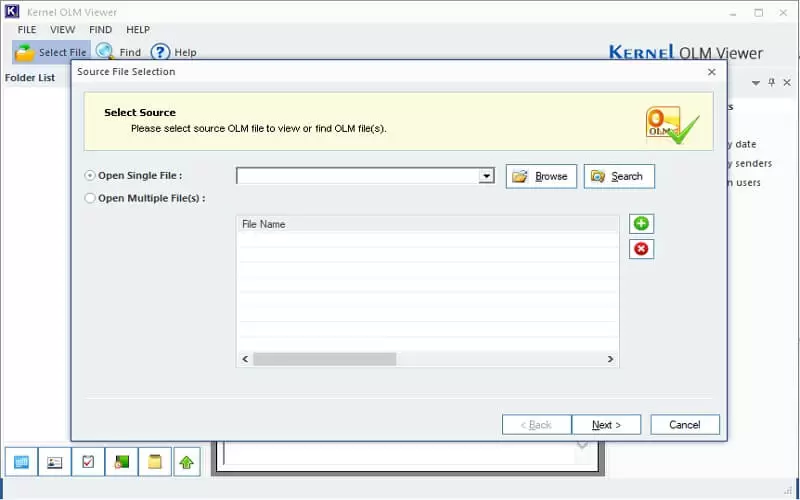This screenshot has width=800, height=500.
Task: Select Open Multiple File(s) radio option
Action: [x=90, y=198]
